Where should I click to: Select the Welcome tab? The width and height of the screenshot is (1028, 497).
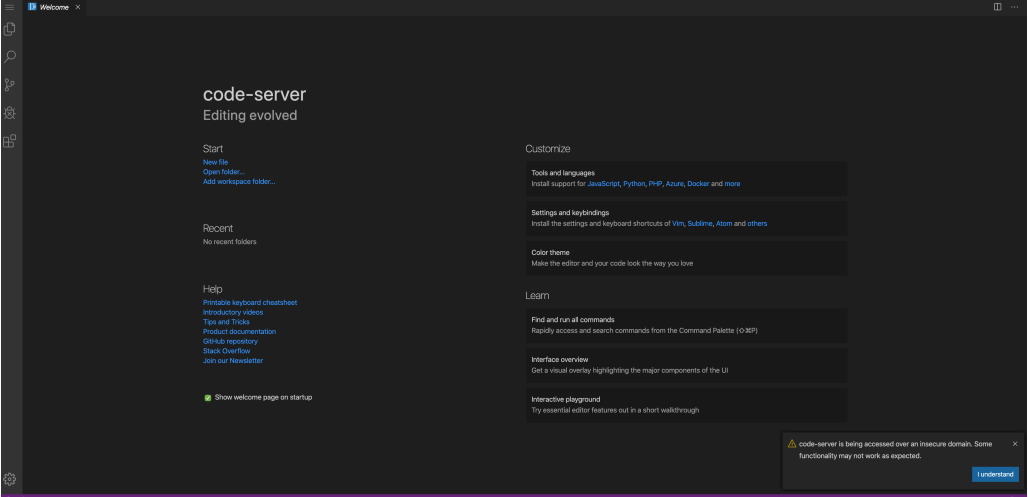54,7
